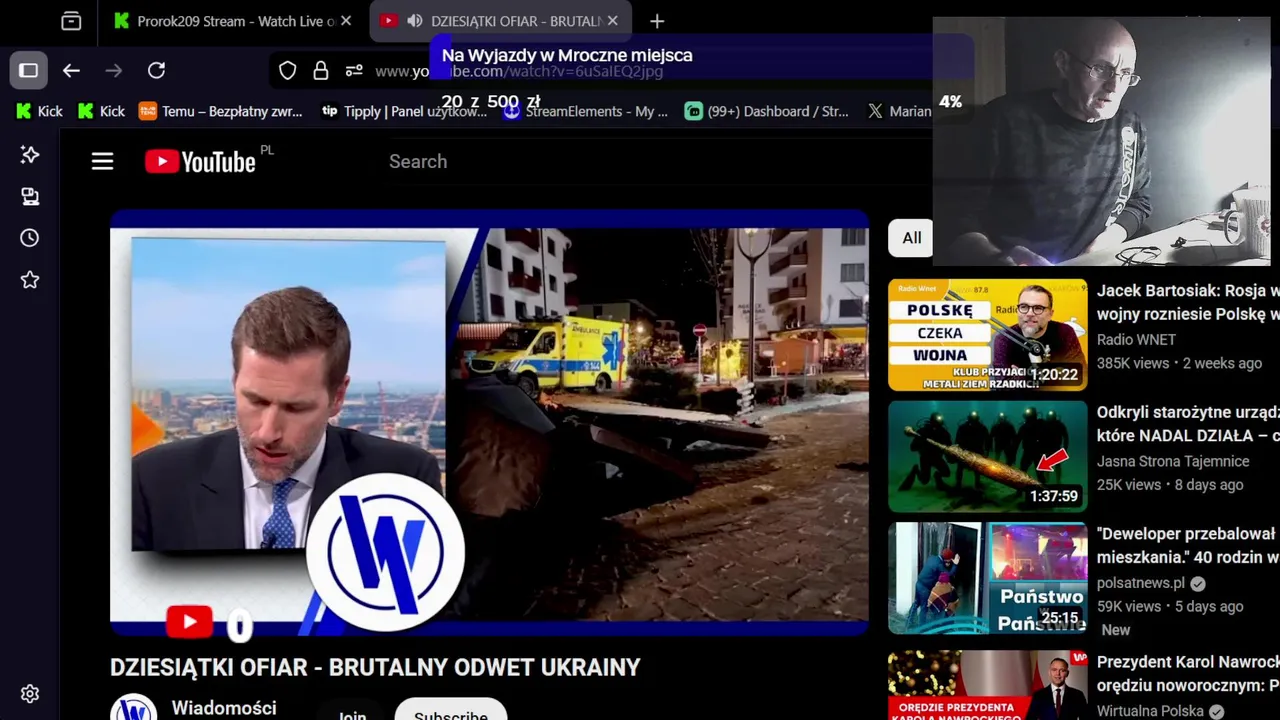Click the address bar URL field

600,71
